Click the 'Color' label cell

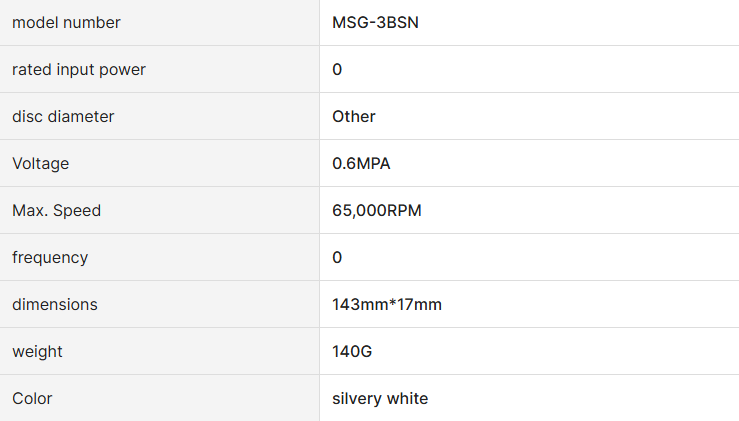click(32, 398)
